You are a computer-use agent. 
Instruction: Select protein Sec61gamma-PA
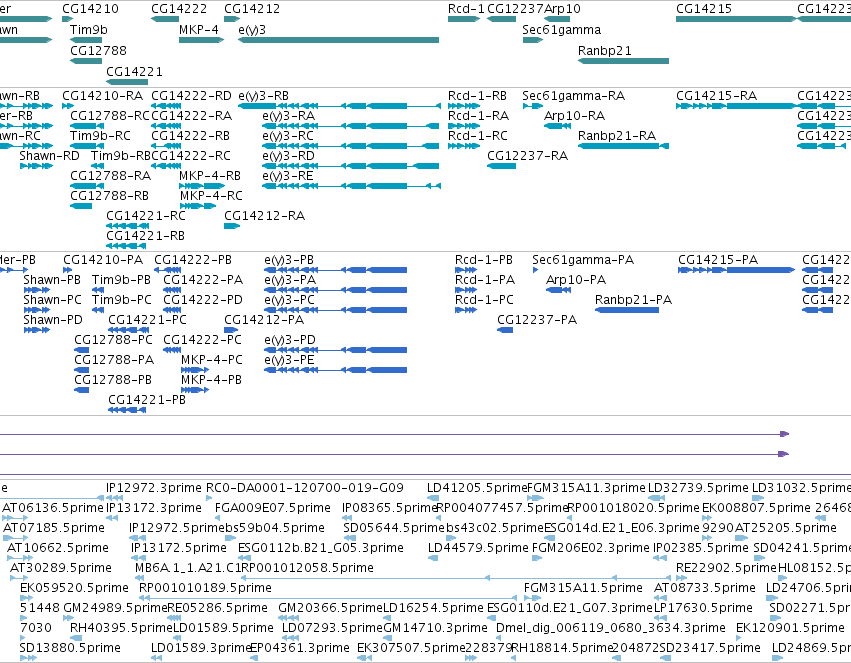[x=583, y=260]
